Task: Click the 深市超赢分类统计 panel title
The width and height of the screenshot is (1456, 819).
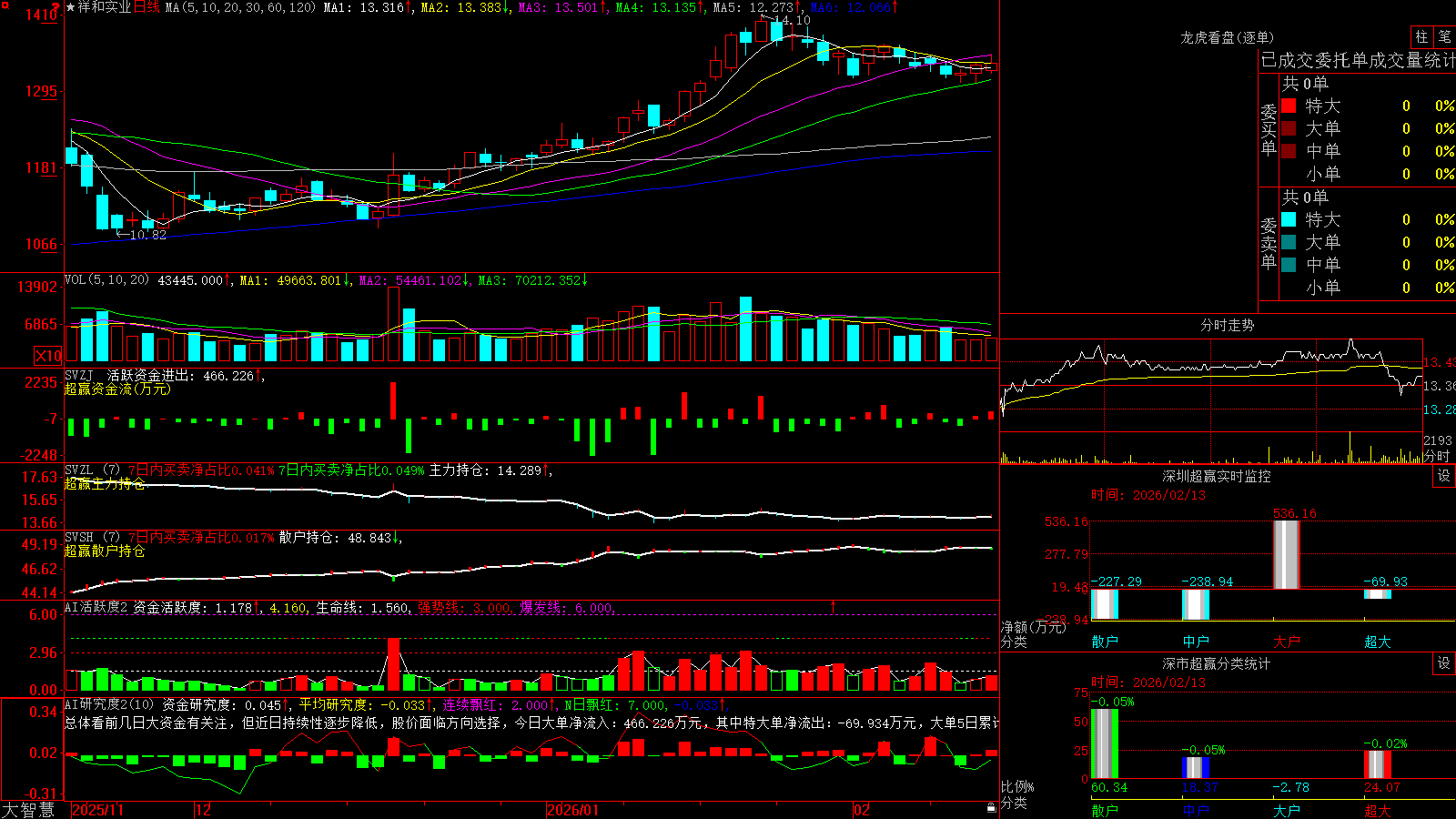Action: coord(1217,663)
